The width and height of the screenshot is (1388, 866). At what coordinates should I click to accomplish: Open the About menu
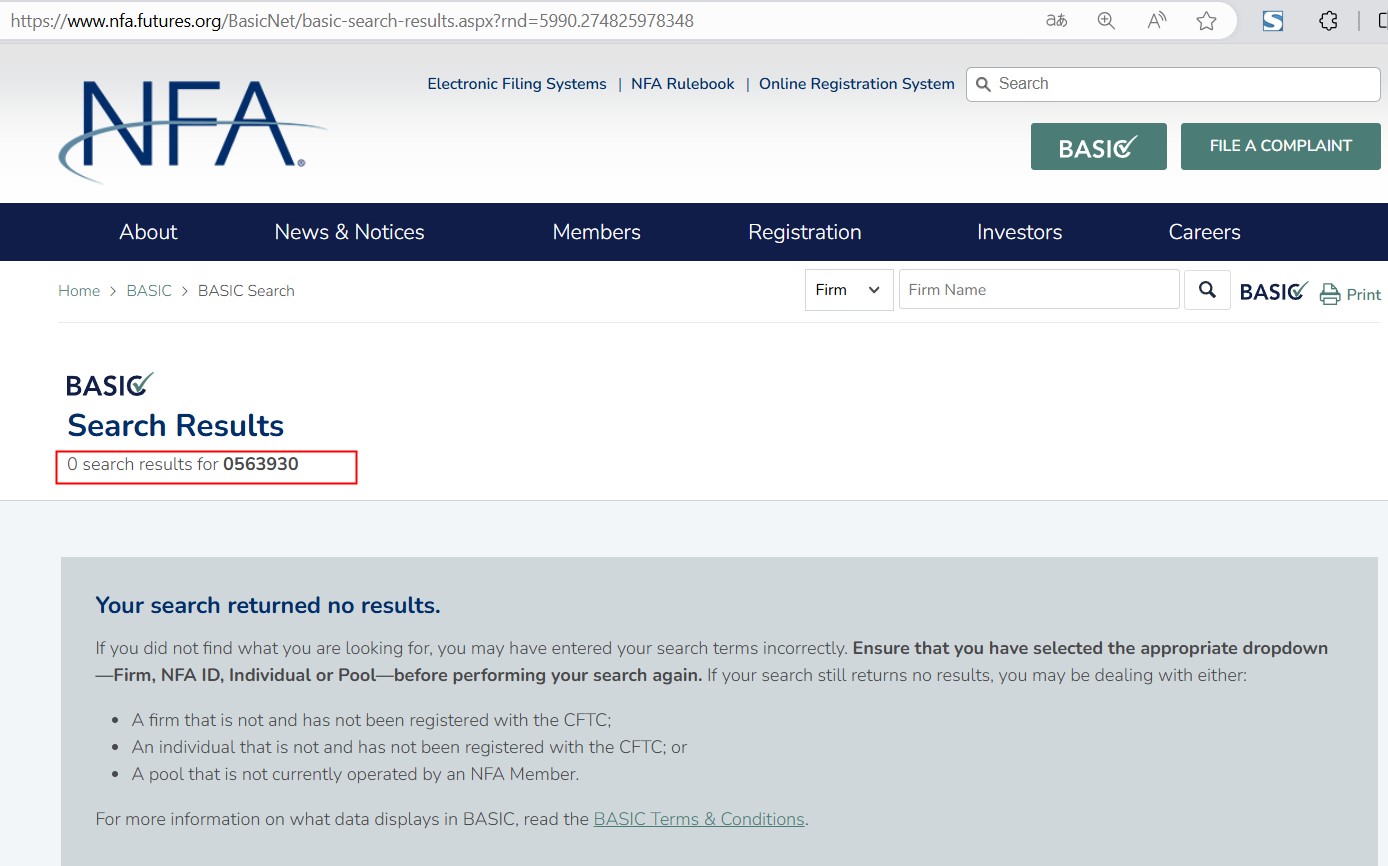point(148,232)
